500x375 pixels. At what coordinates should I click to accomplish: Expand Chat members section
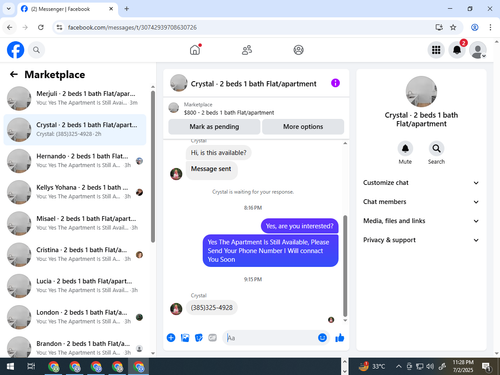(421, 202)
